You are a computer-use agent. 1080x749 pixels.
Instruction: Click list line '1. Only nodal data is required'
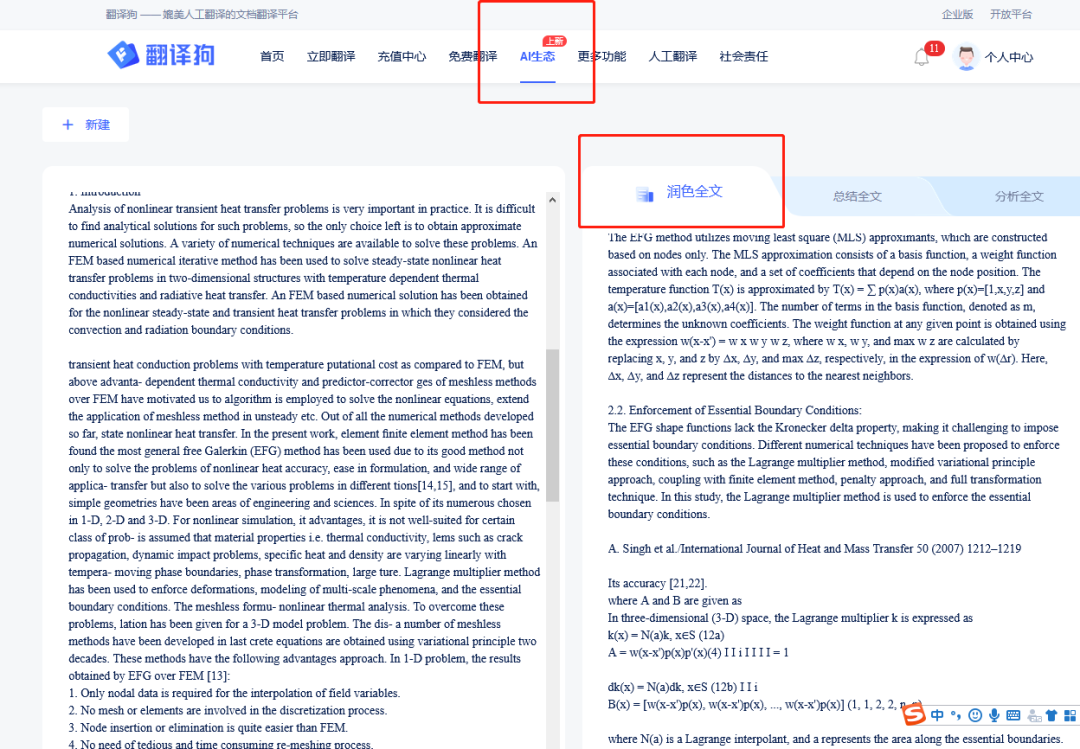pos(234,693)
